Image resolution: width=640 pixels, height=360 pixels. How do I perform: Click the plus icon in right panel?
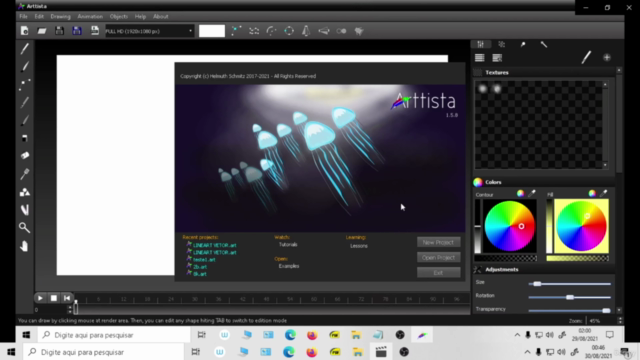coord(607,58)
